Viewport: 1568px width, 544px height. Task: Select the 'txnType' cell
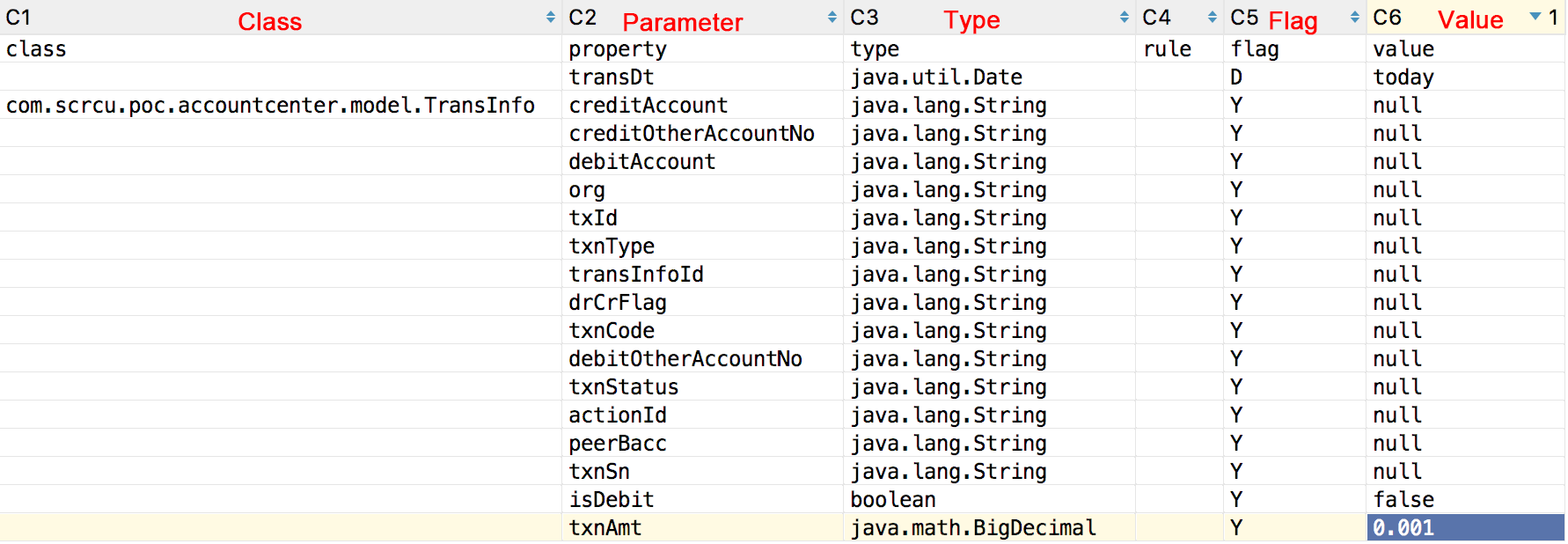703,246
